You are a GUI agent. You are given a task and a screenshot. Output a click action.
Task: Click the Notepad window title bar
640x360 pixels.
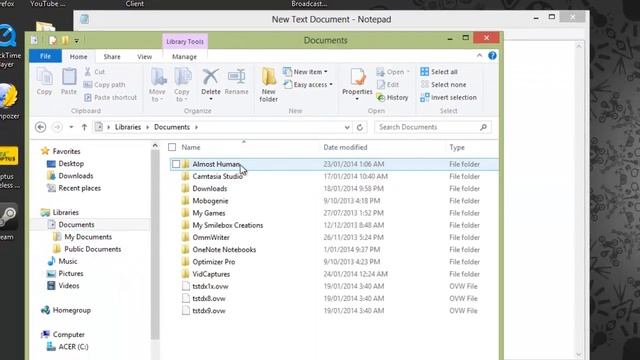coord(331,19)
